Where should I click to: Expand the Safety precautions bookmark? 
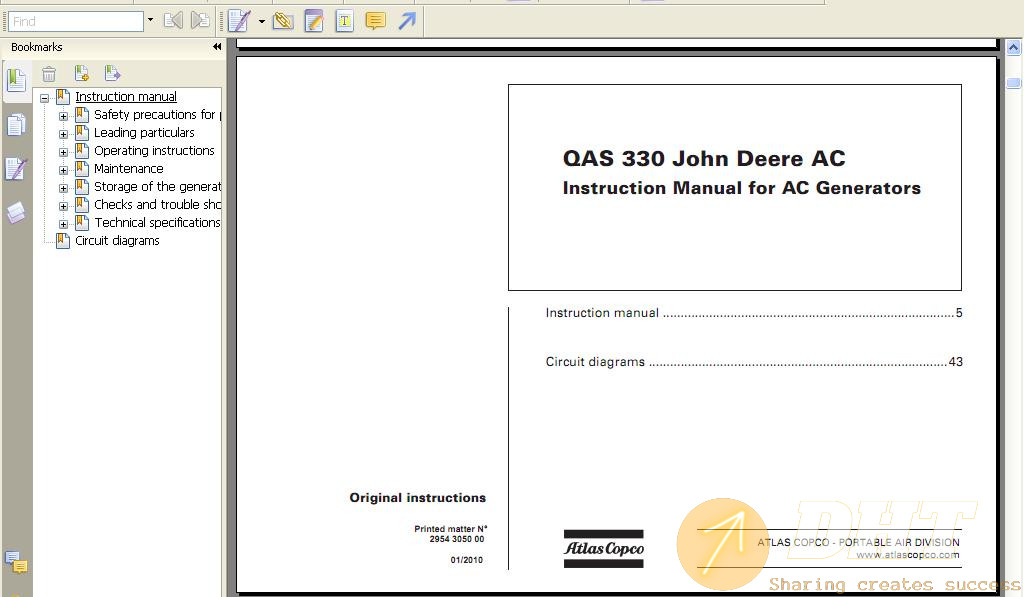click(x=63, y=116)
